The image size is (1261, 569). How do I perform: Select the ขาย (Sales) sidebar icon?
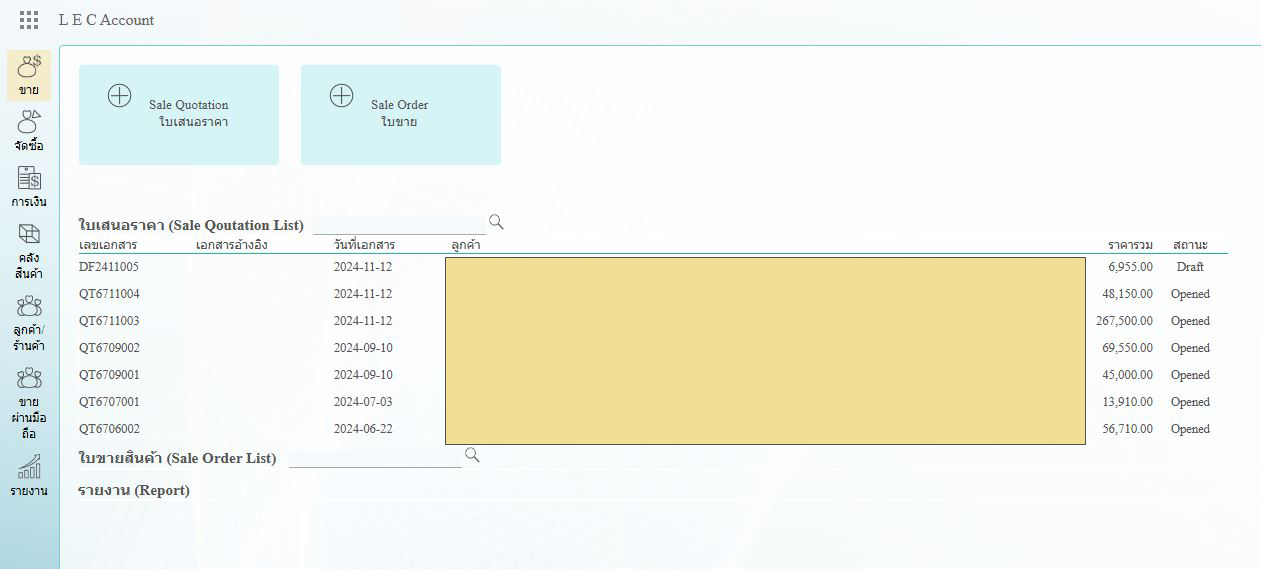pyautogui.click(x=29, y=74)
